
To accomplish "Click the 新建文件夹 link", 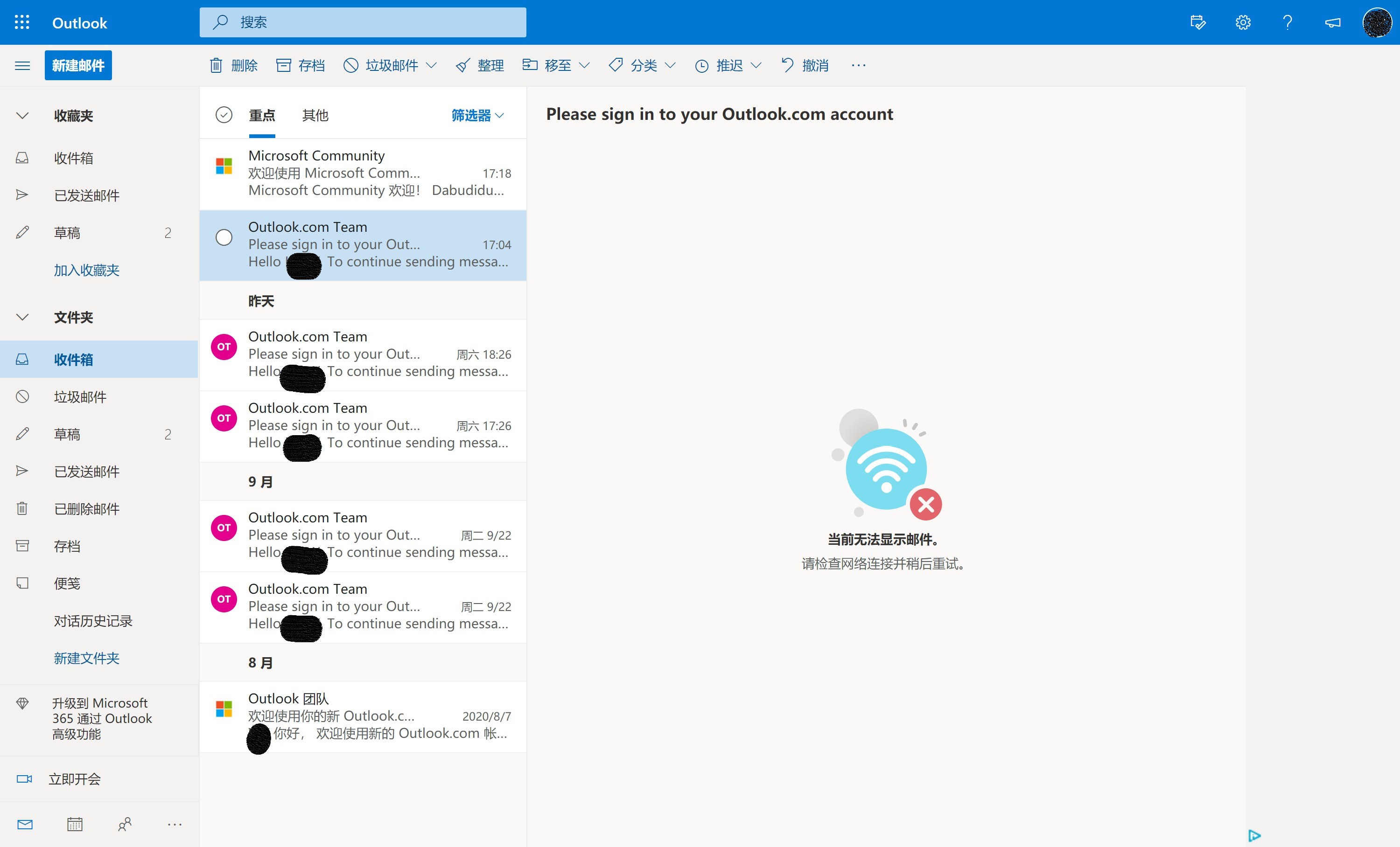I will [86, 658].
